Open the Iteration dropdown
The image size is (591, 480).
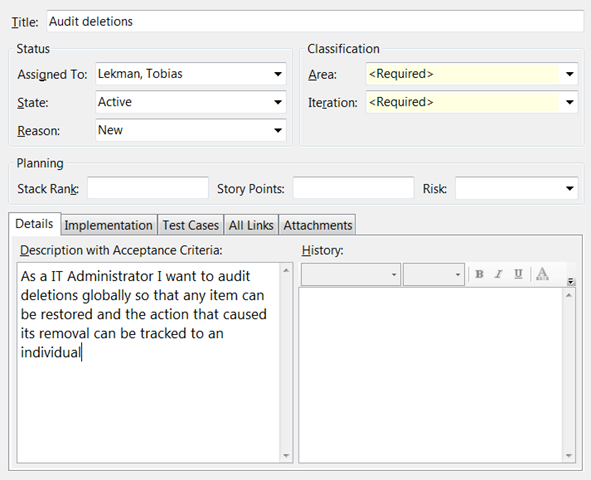pos(570,102)
